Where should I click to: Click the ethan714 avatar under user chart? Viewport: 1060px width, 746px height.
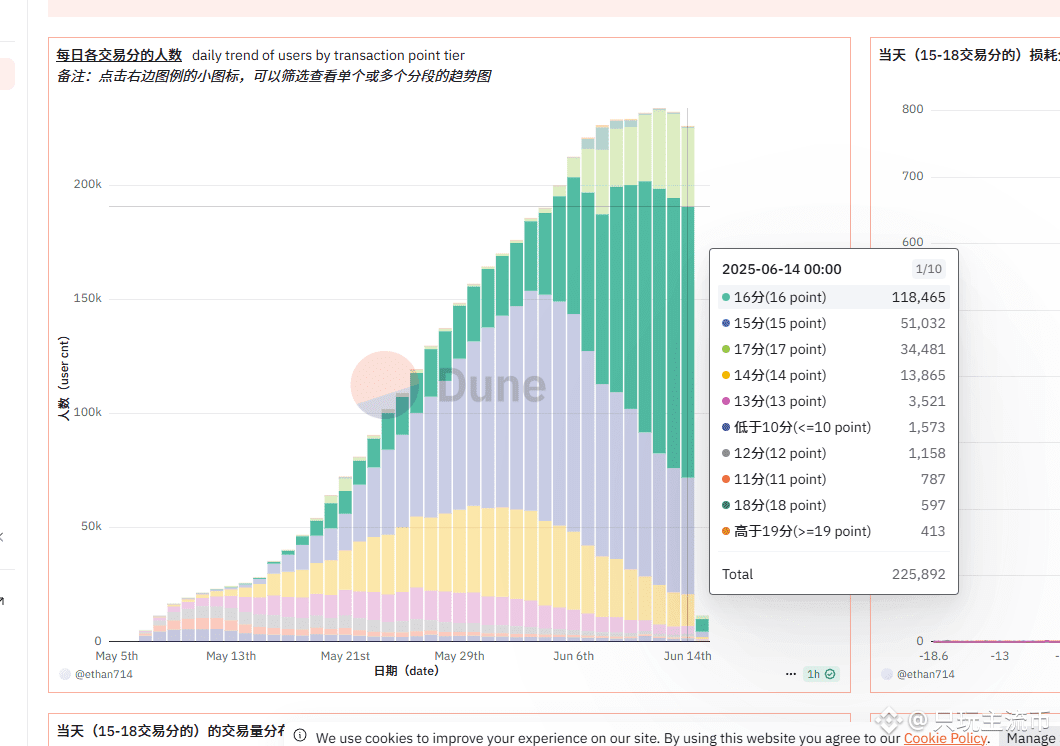pos(66,674)
